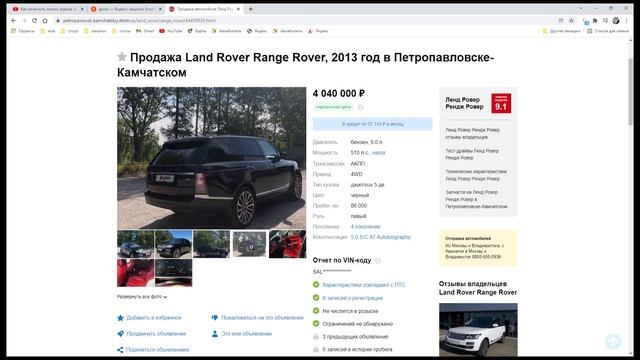Click the 4 040 000 ₽ price
This screenshot has width=640, height=360.
pos(339,93)
